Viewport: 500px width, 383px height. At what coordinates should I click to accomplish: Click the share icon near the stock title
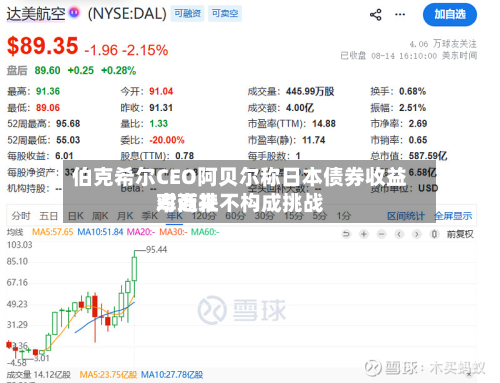376,15
